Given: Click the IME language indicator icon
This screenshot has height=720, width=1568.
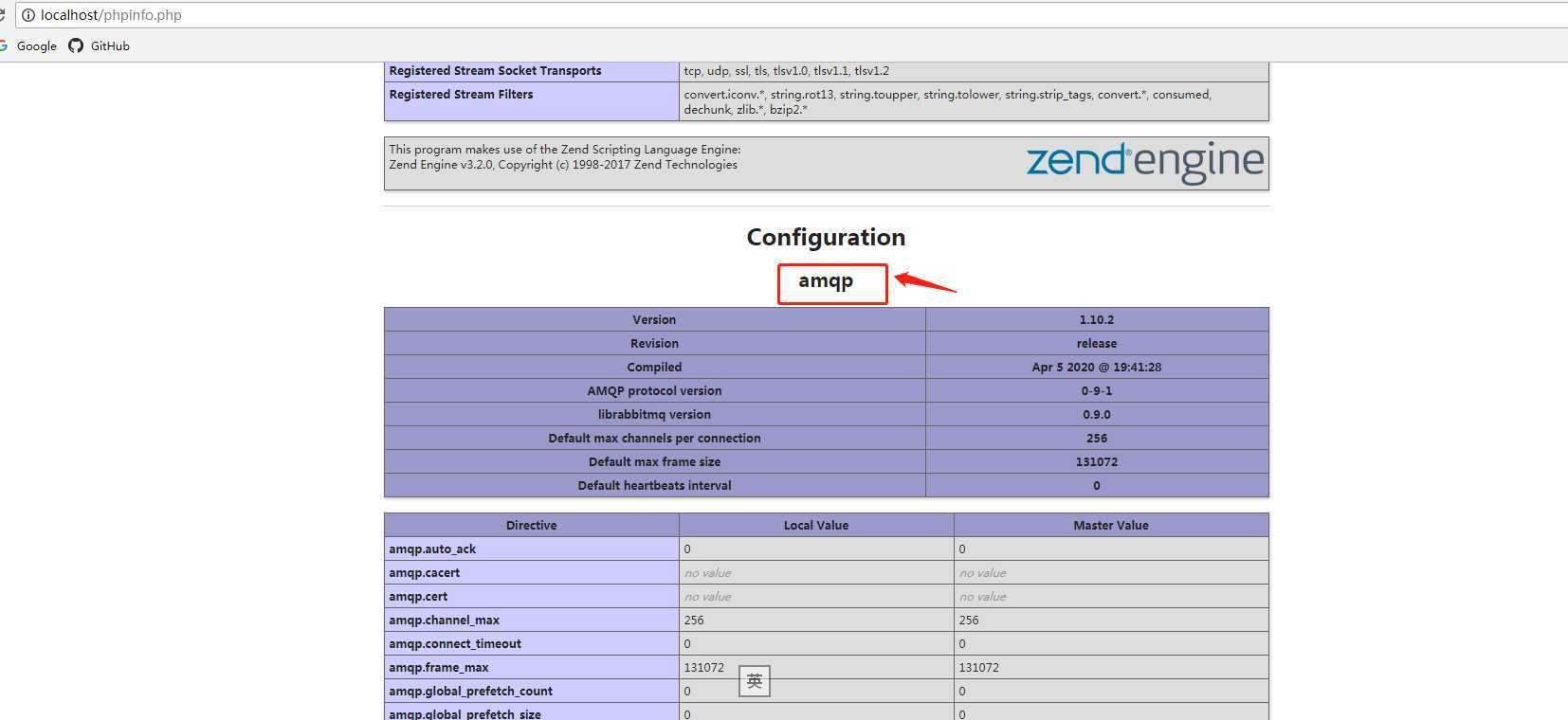Looking at the screenshot, I should 755,680.
